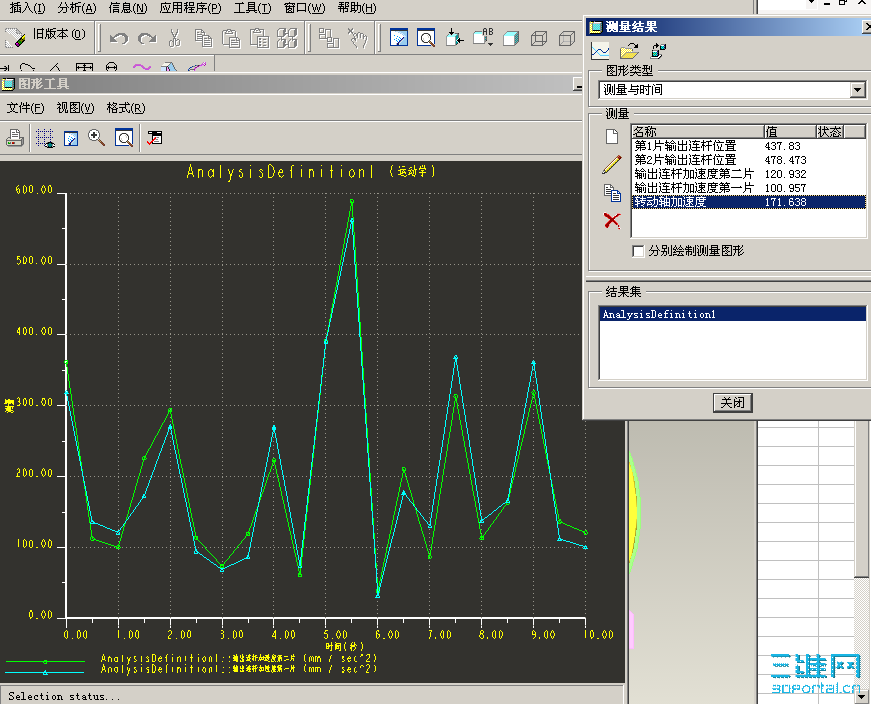Copy the selected measure icon

612,193
